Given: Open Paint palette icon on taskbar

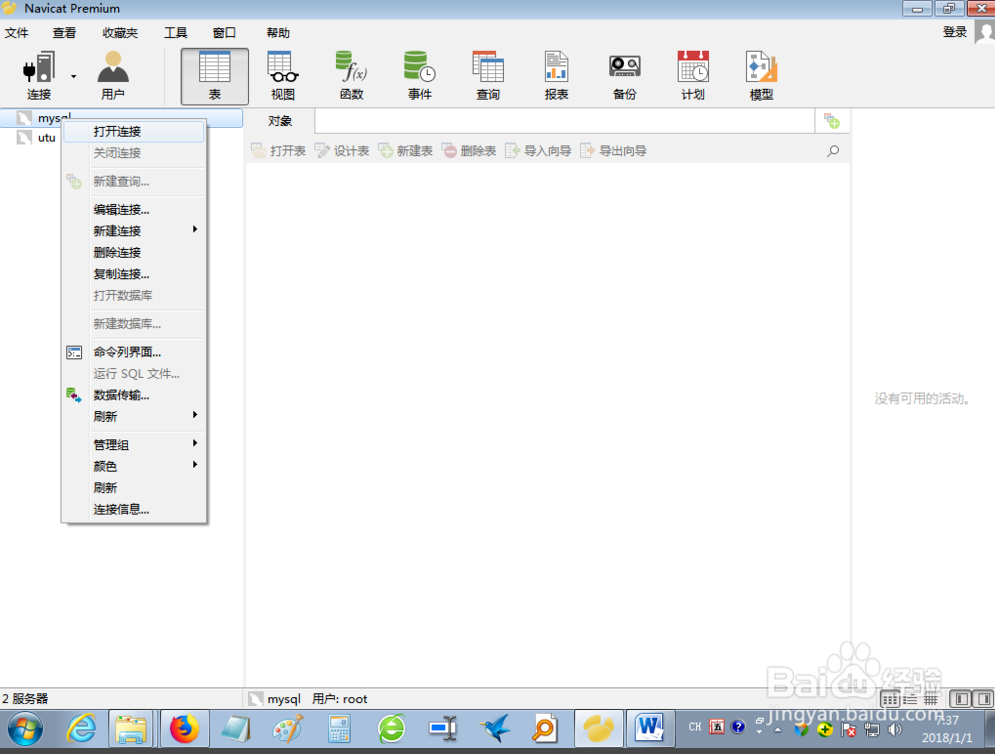Looking at the screenshot, I should tap(288, 729).
